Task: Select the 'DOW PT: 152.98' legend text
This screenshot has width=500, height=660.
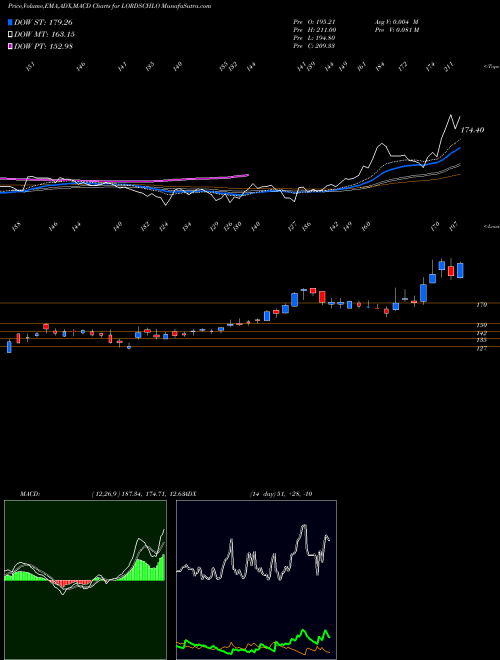Action: pos(43,46)
